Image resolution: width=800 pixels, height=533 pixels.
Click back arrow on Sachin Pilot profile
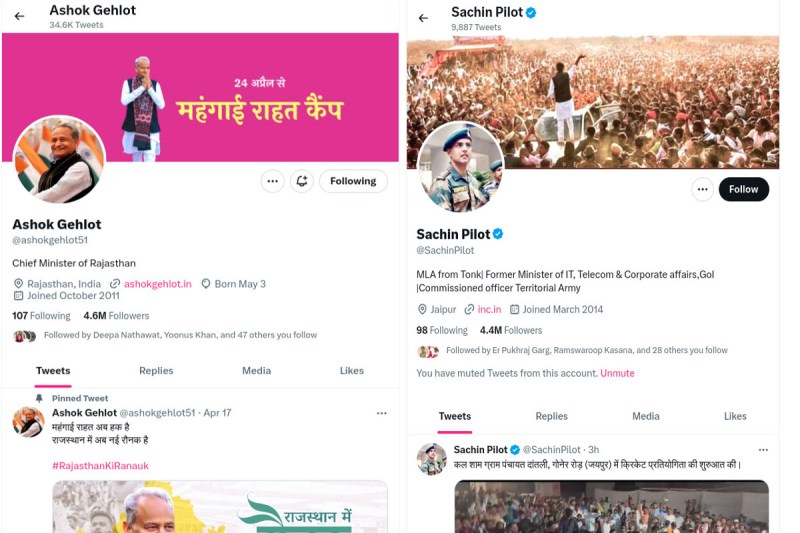423,18
